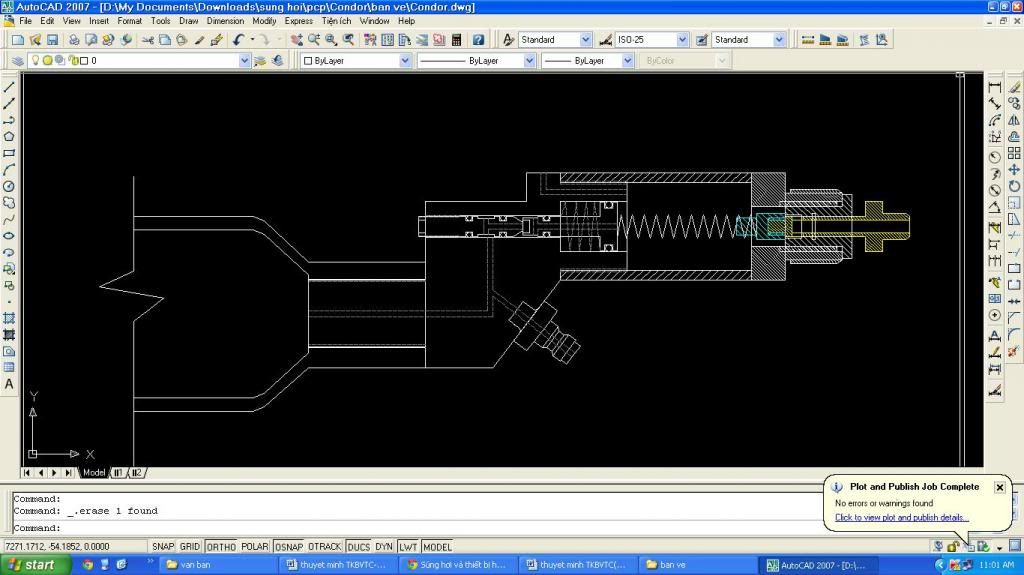Select the Rectangle draw tool
Screen dimensions: 1024x575
point(9,154)
